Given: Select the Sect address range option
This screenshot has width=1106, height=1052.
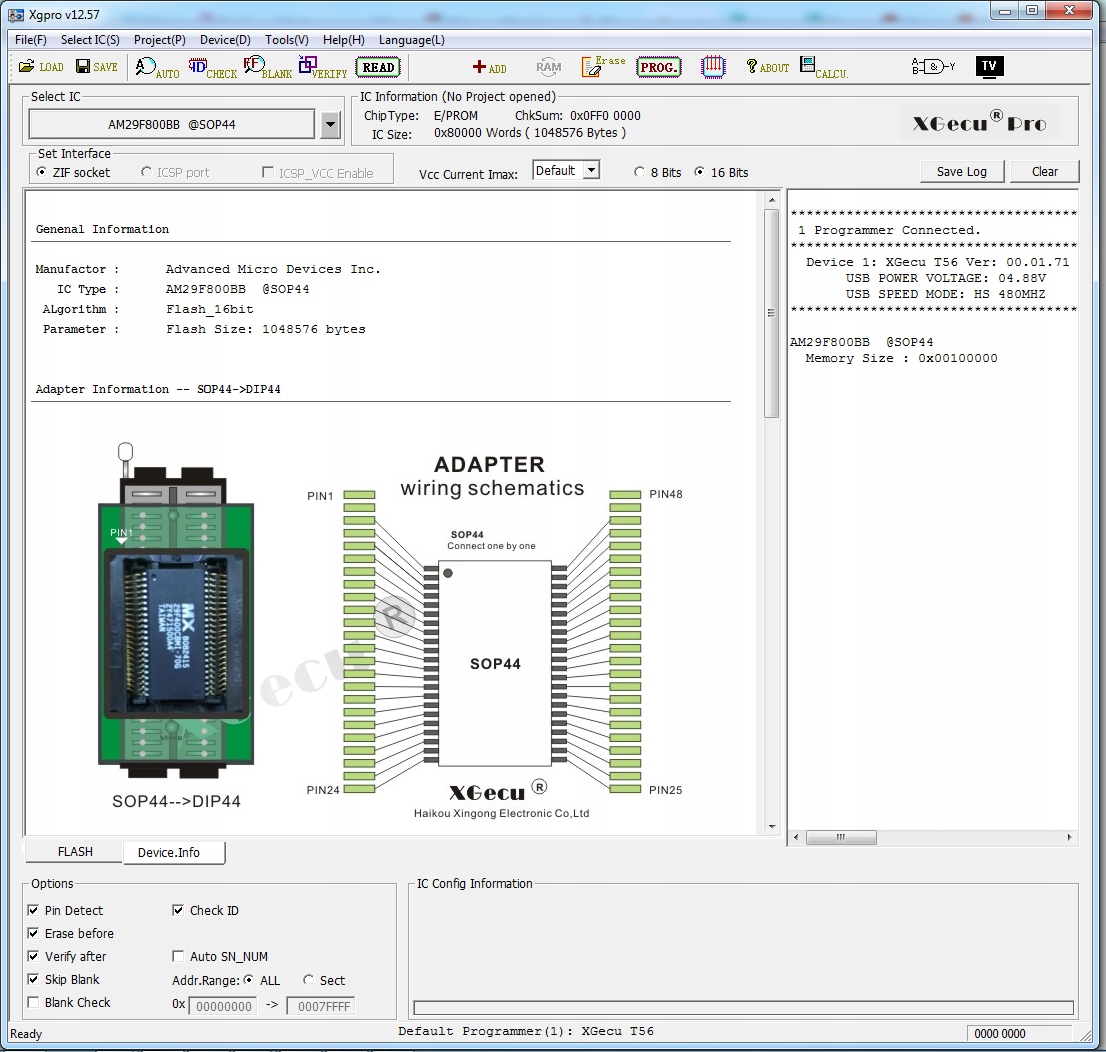Looking at the screenshot, I should coord(308,980).
